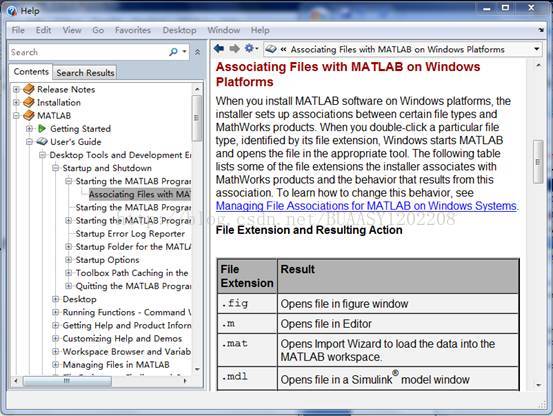
Task: Select Associating Files with MATLAB tree item
Action: tap(140, 194)
